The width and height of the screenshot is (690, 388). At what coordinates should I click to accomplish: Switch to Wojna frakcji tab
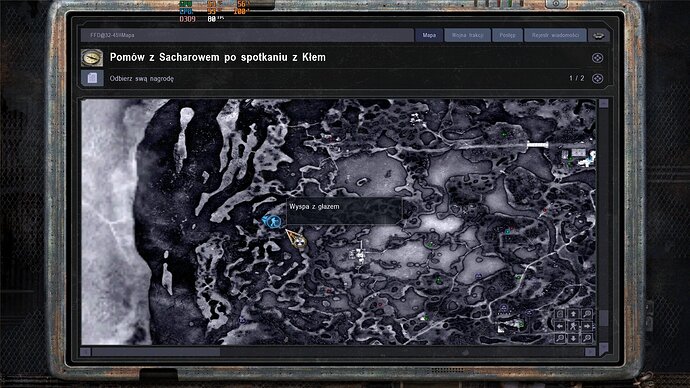(x=467, y=35)
